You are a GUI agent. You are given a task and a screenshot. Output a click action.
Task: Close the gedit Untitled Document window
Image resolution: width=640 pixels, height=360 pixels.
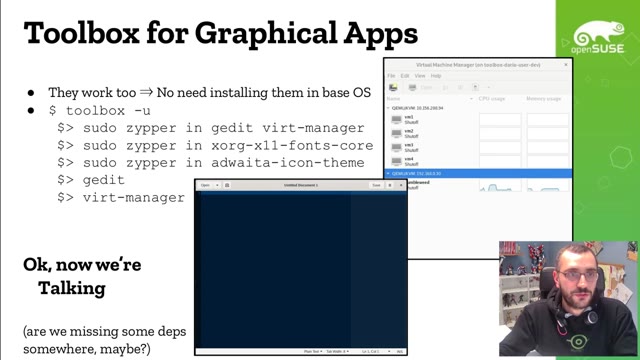click(x=401, y=185)
